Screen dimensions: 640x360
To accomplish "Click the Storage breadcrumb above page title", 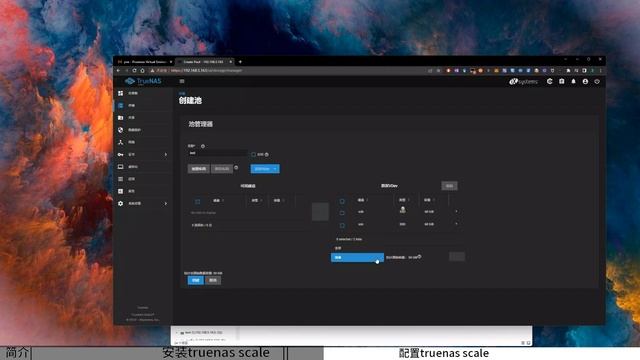I will pyautogui.click(x=182, y=93).
